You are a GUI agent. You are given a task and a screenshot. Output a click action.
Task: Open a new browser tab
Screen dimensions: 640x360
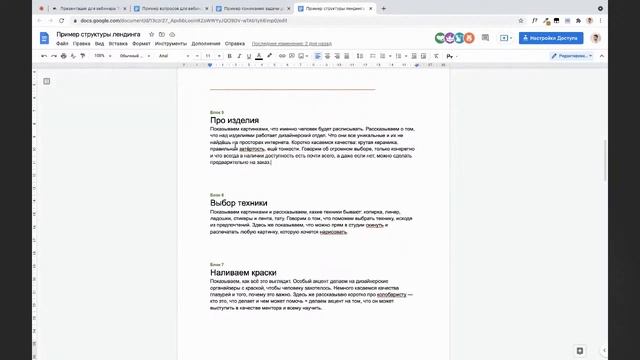pyautogui.click(x=383, y=8)
